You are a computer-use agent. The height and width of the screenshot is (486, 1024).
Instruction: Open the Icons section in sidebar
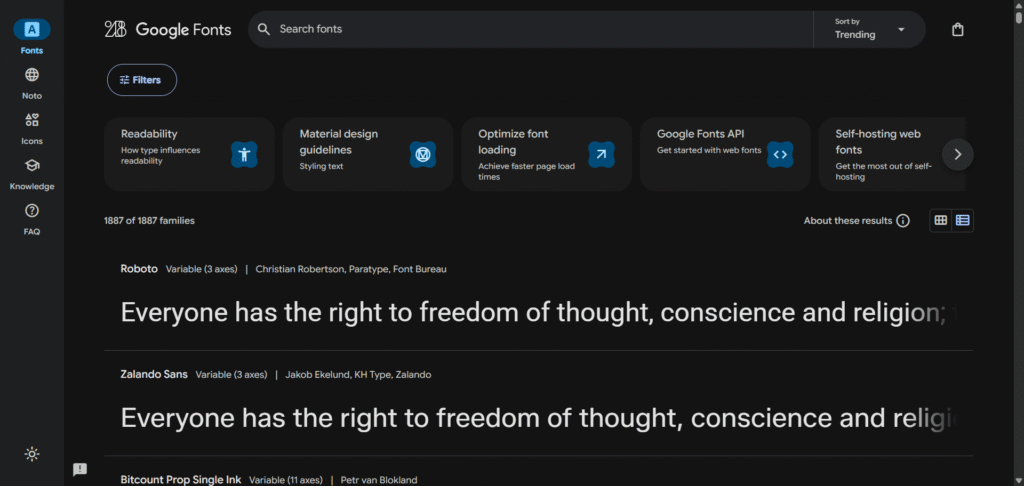point(32,127)
